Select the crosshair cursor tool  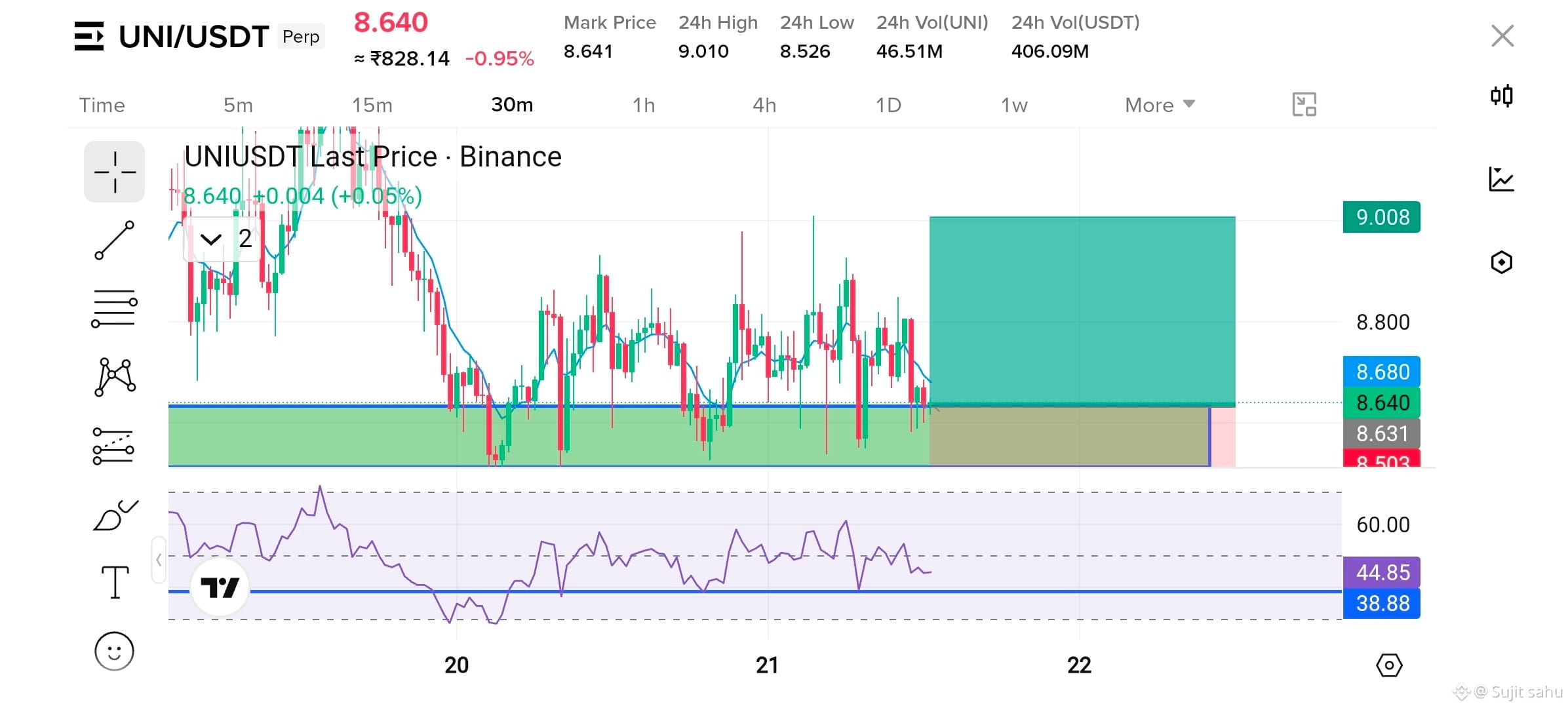pyautogui.click(x=115, y=172)
